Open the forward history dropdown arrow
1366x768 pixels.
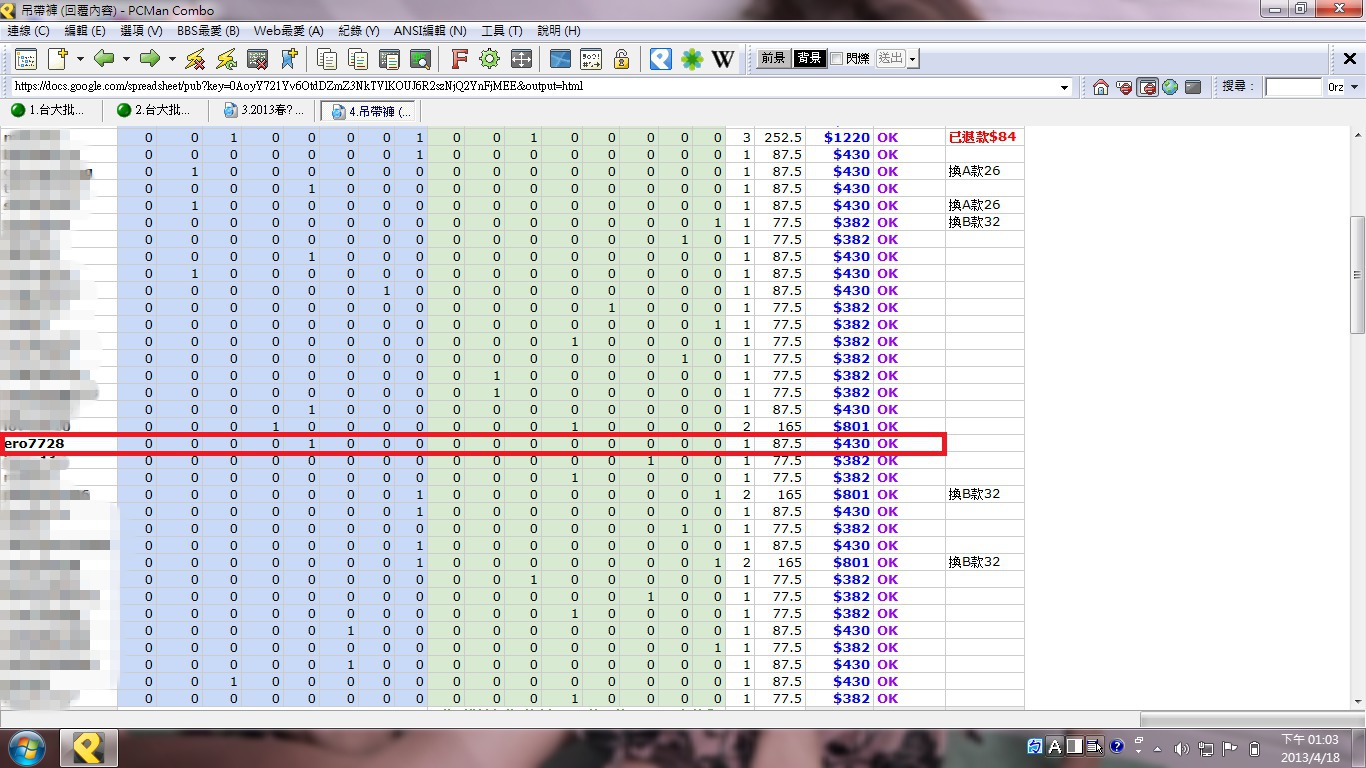click(172, 59)
